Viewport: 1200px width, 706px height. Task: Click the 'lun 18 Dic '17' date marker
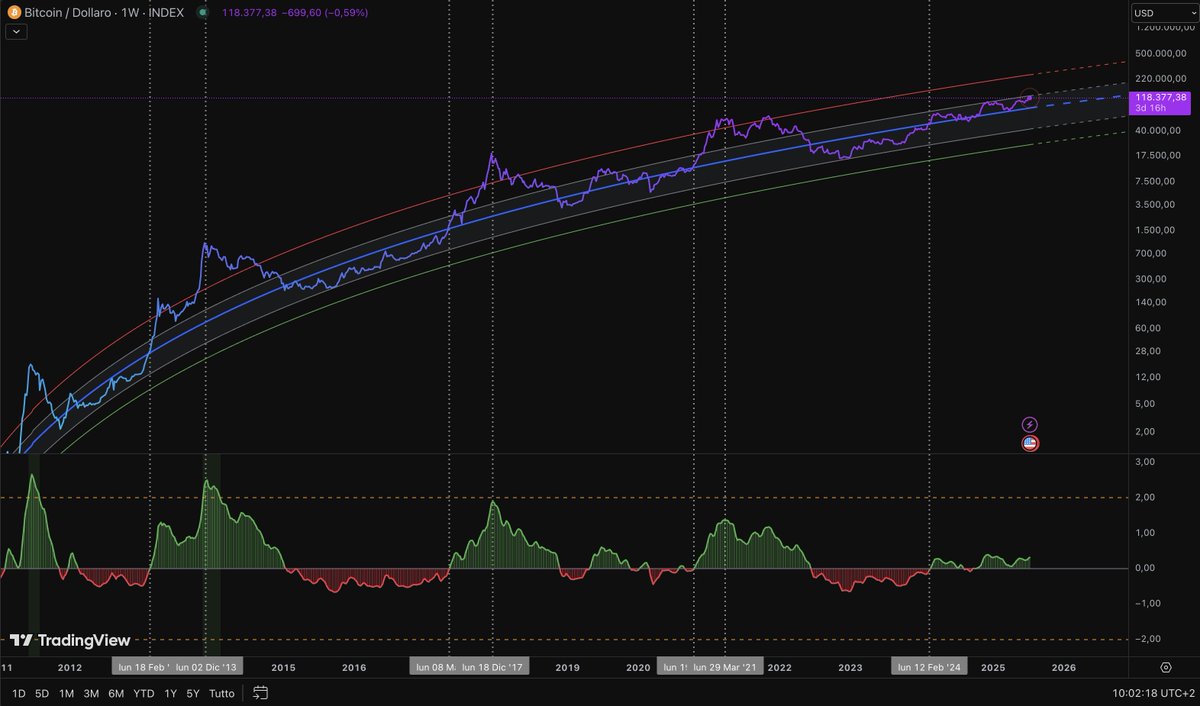[492, 667]
